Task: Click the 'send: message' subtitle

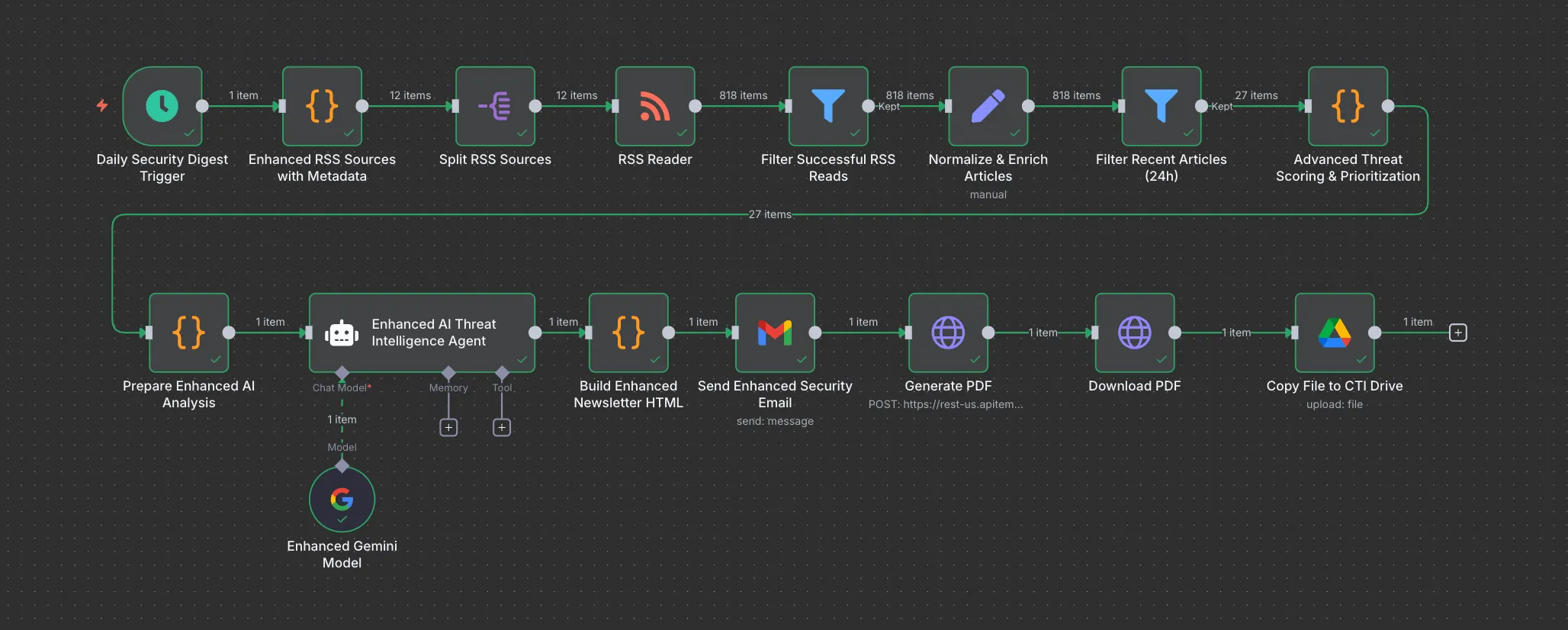Action: pyautogui.click(x=775, y=421)
